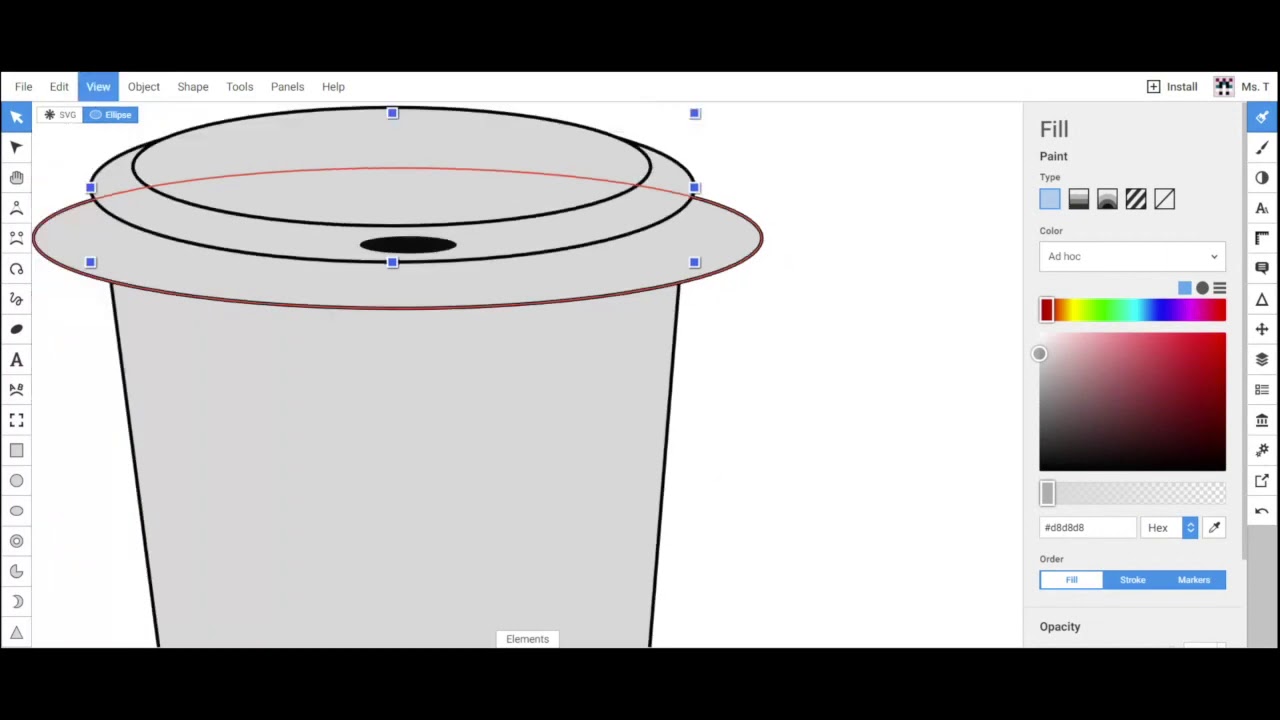Select the Circle shape tool

coord(16,481)
